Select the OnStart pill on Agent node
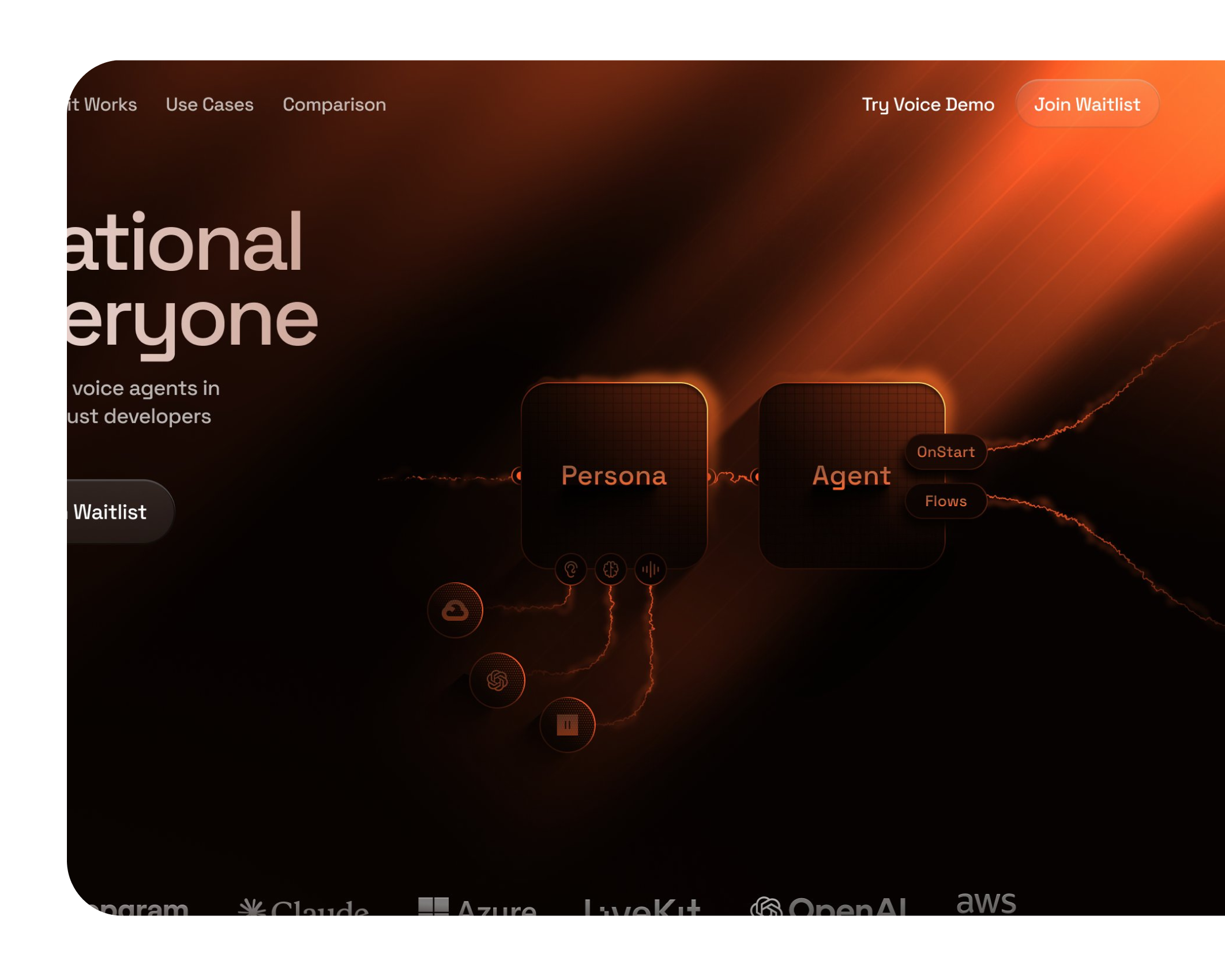1225x980 pixels. point(945,452)
